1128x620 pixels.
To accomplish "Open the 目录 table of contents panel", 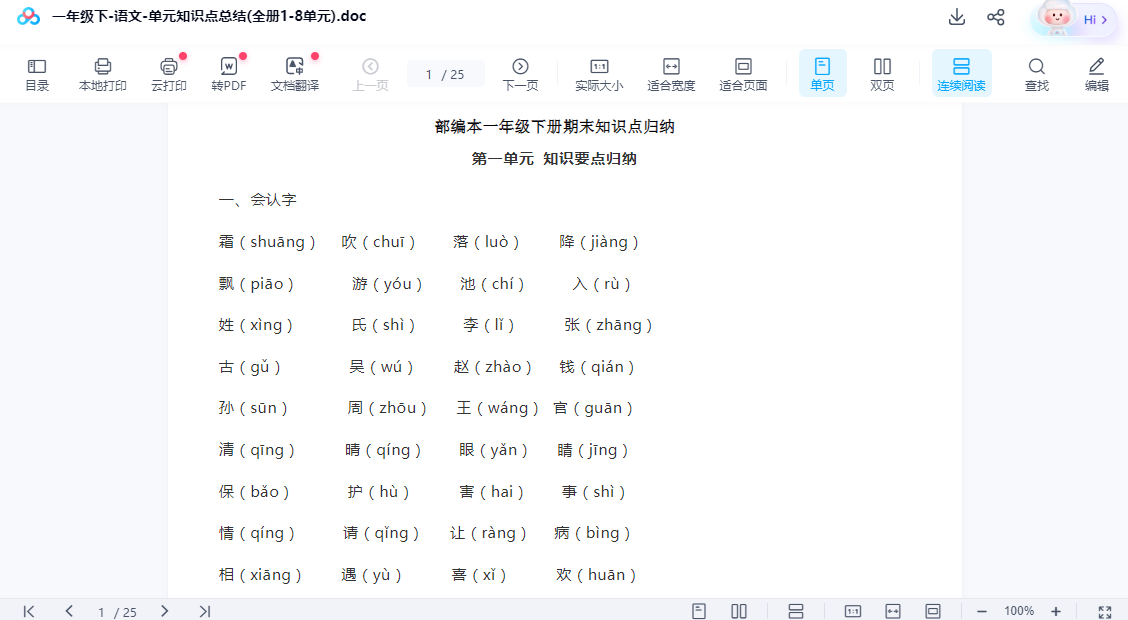I will tap(37, 74).
